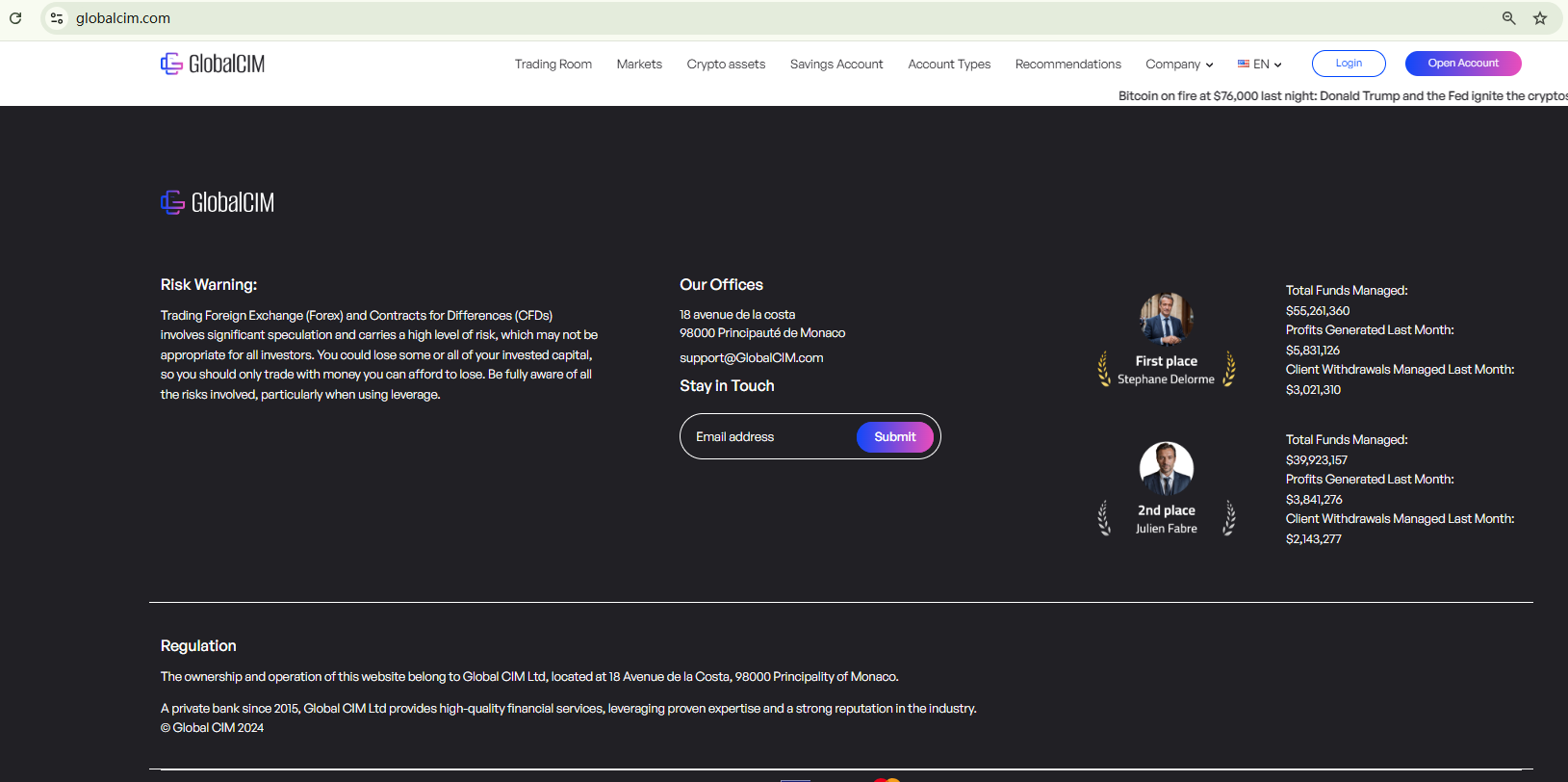Click the '$5,831,126' profits value
This screenshot has height=782, width=1568.
[x=1313, y=351]
